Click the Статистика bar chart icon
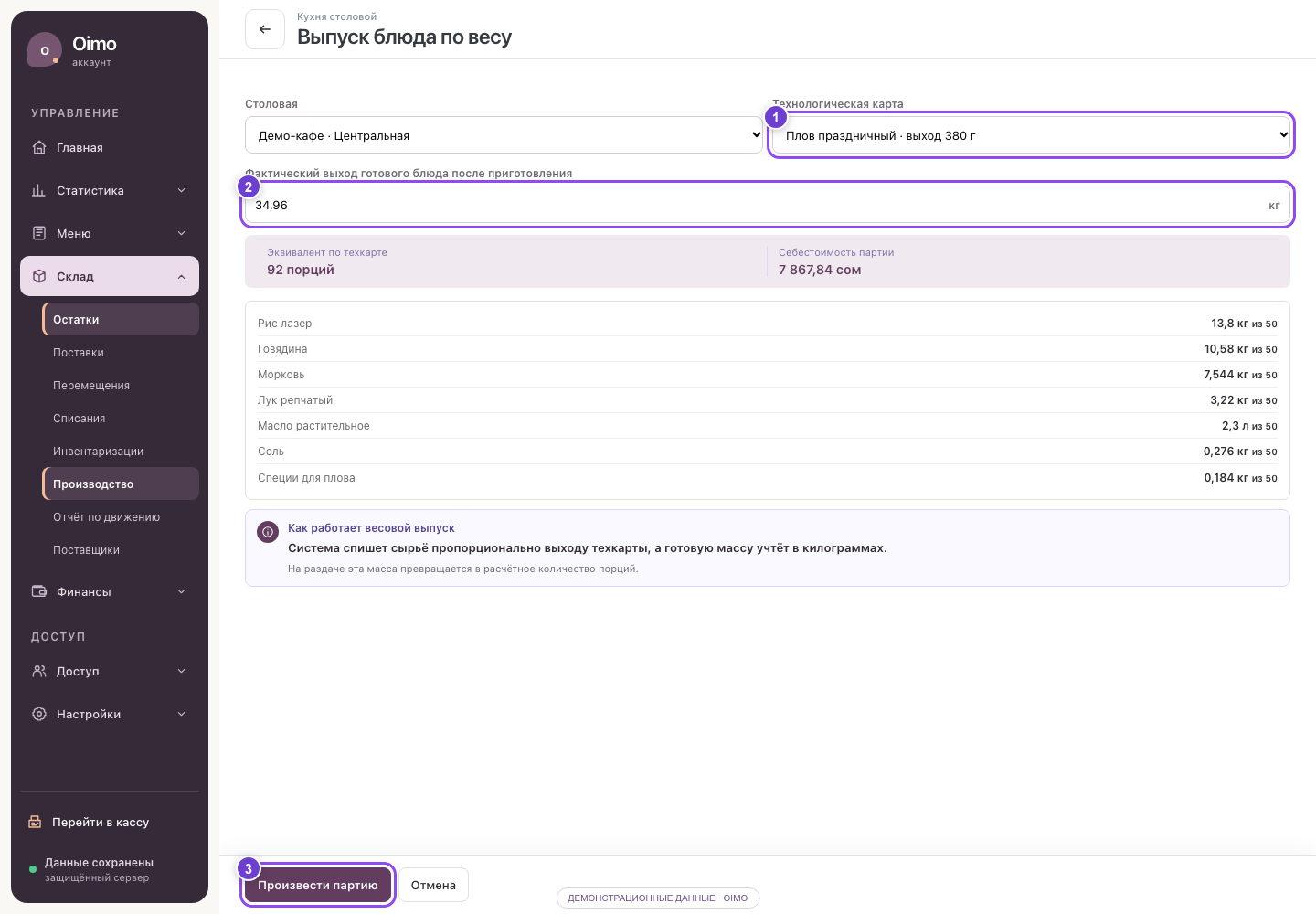1316x914 pixels. tap(39, 190)
